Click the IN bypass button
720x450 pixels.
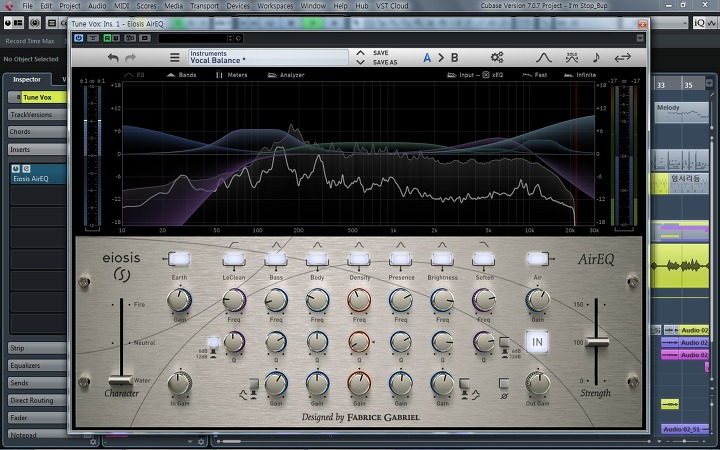[537, 342]
